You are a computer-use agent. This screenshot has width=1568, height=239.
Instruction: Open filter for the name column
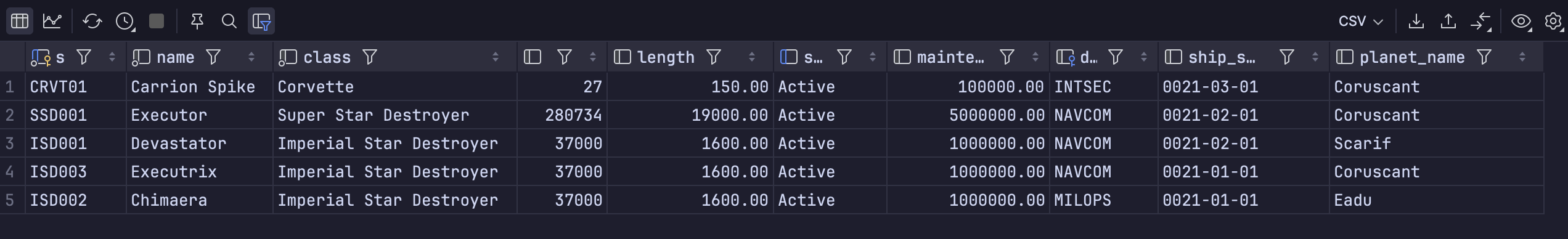click(213, 57)
